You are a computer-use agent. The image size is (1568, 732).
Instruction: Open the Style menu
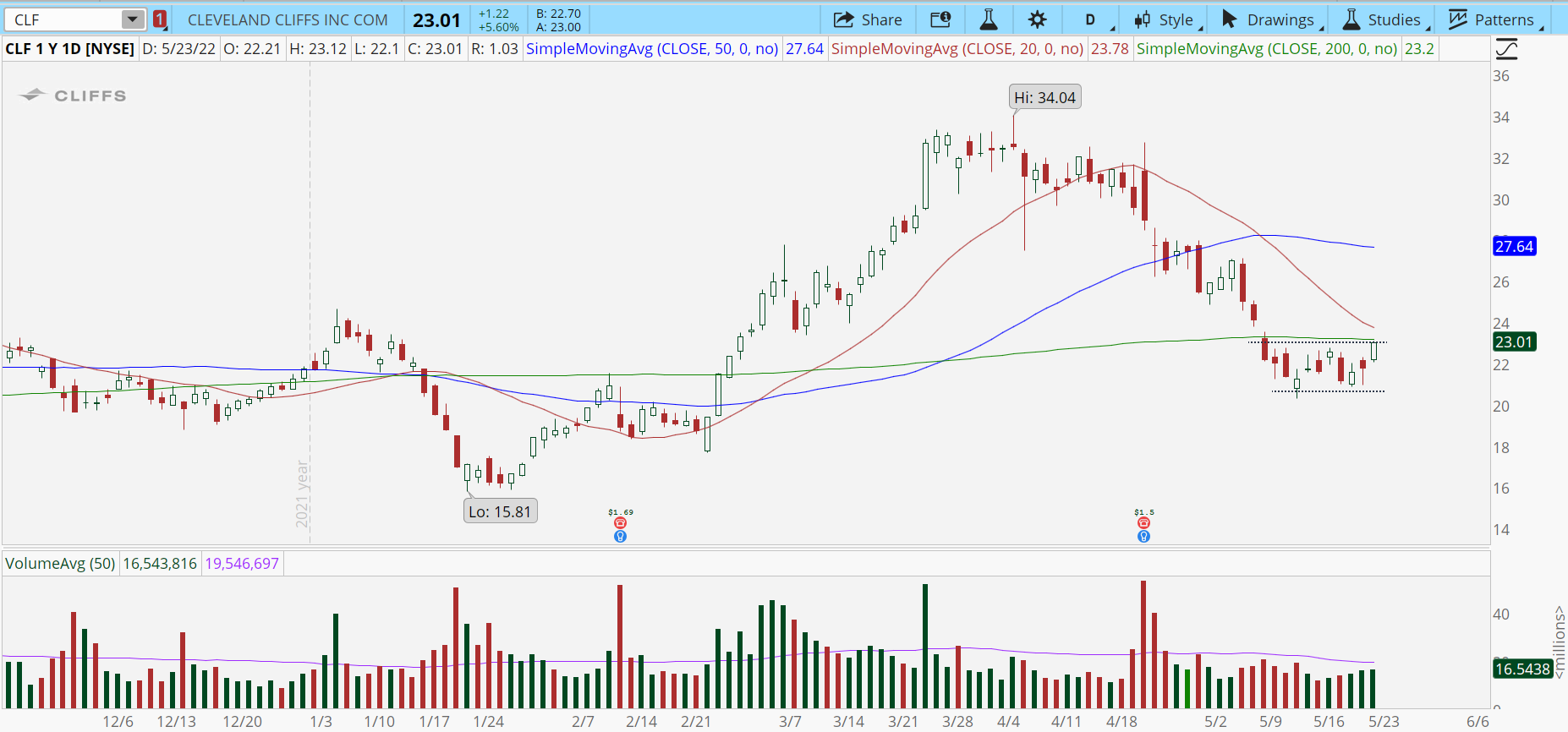click(x=1165, y=19)
